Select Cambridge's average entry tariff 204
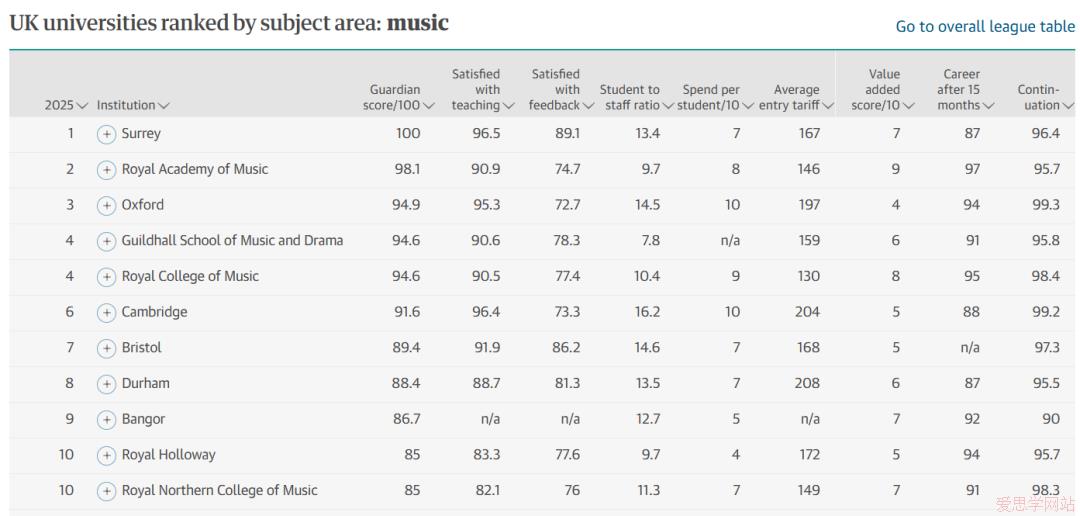The width and height of the screenshot is (1080, 516). coord(807,312)
